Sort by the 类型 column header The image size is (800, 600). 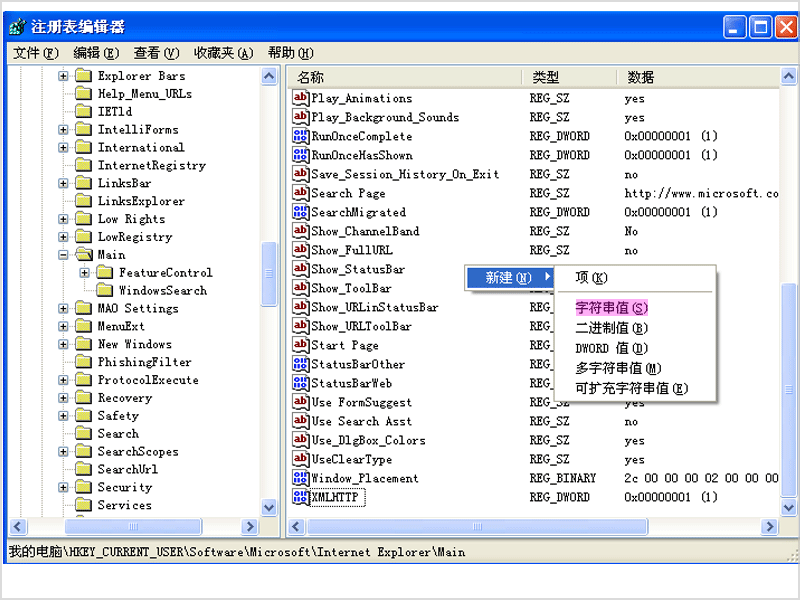click(x=569, y=77)
